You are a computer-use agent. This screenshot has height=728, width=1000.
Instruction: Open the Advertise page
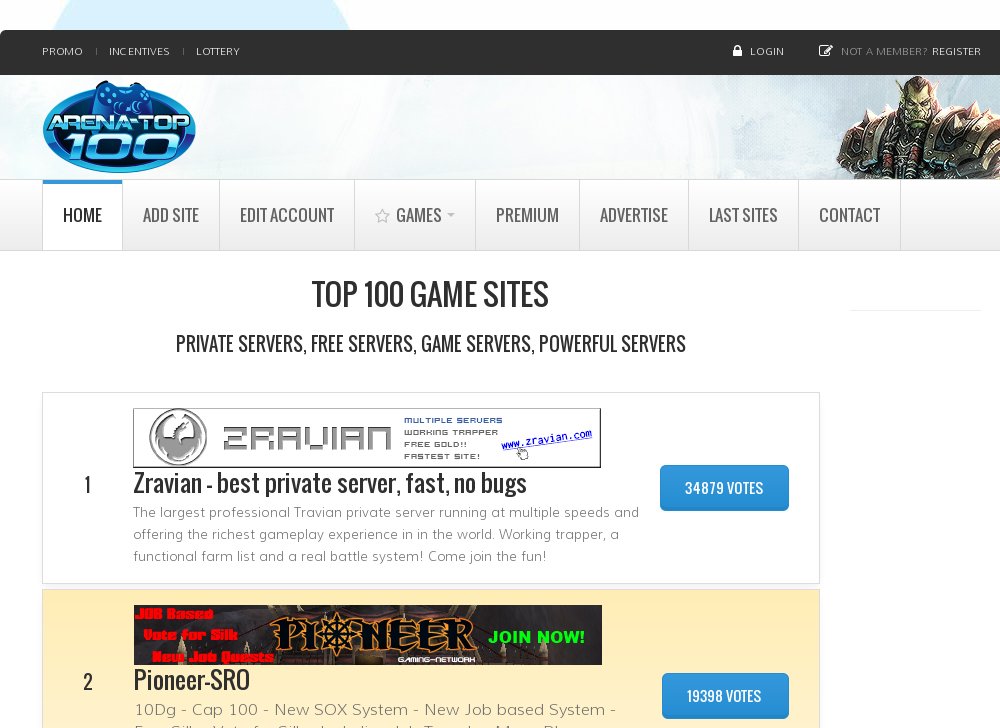(x=634, y=216)
